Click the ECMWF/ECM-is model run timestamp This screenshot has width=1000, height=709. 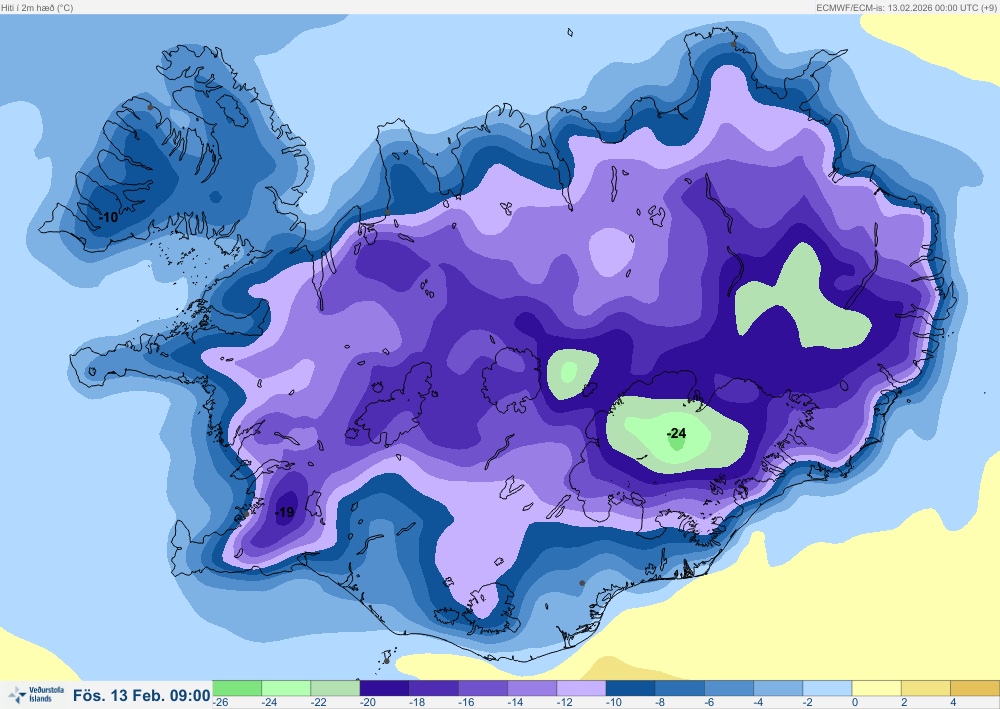906,8
